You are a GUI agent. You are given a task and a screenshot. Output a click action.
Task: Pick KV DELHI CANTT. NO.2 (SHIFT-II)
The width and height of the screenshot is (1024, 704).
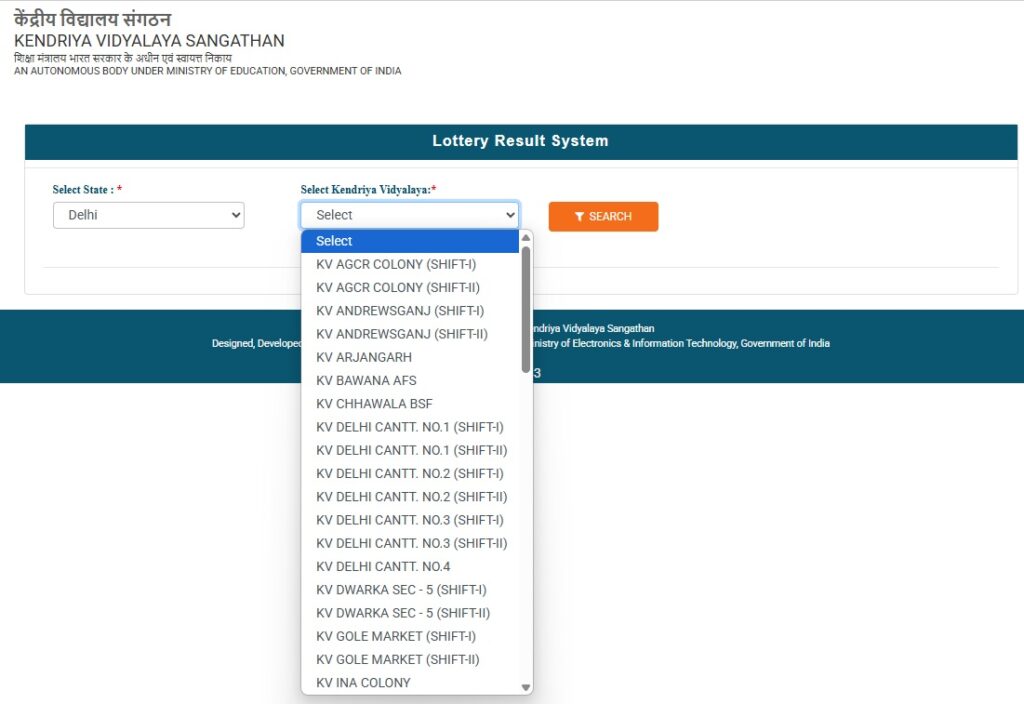point(409,496)
